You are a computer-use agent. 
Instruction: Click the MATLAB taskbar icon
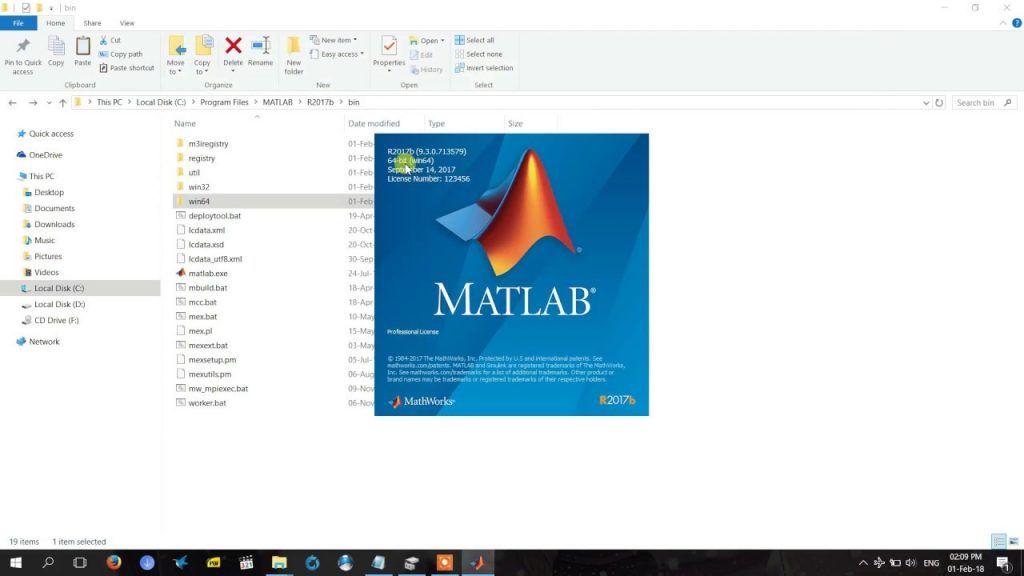477,562
